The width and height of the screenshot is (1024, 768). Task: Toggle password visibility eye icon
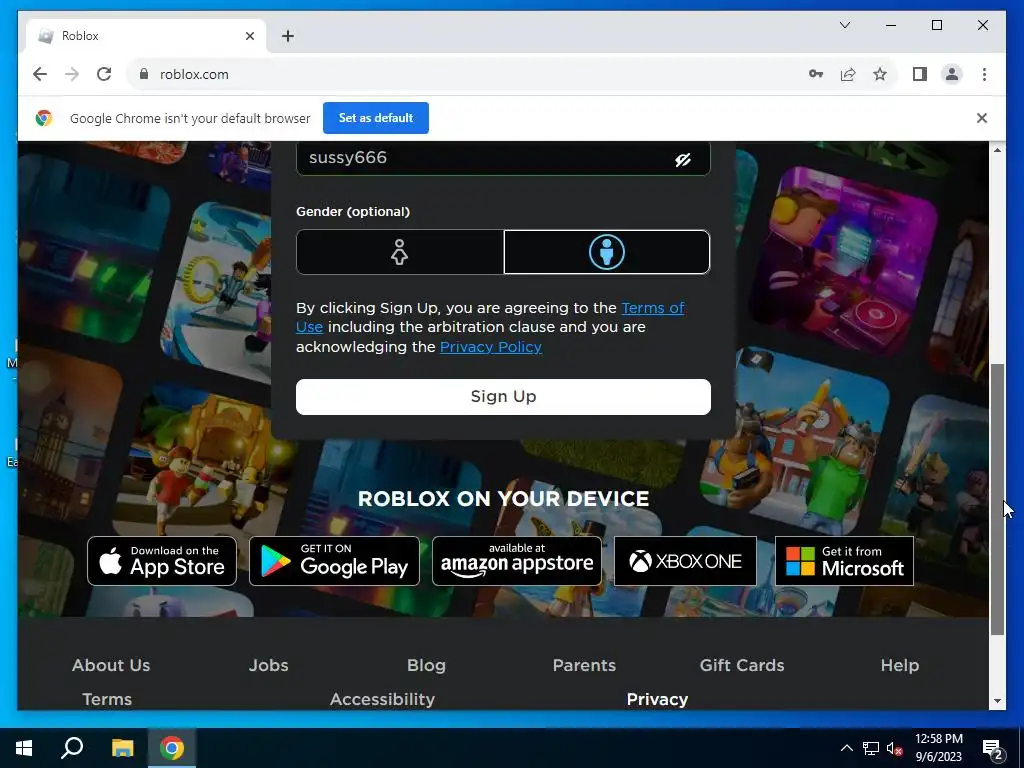pyautogui.click(x=683, y=159)
